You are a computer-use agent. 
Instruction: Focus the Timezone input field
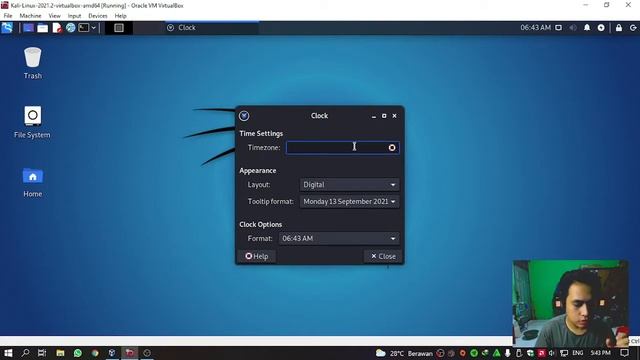point(342,147)
